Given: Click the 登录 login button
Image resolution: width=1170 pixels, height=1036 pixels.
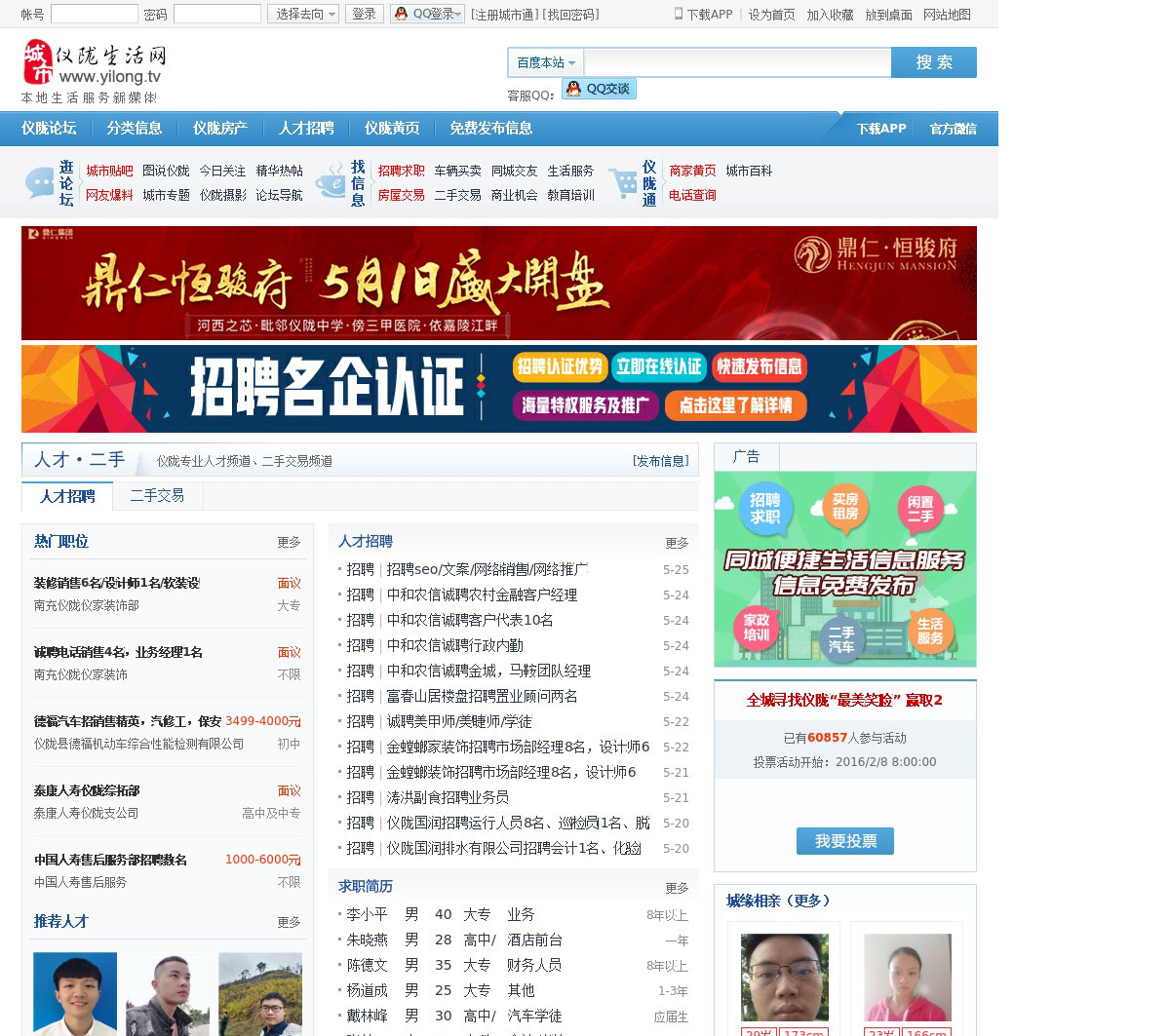Looking at the screenshot, I should pyautogui.click(x=364, y=14).
